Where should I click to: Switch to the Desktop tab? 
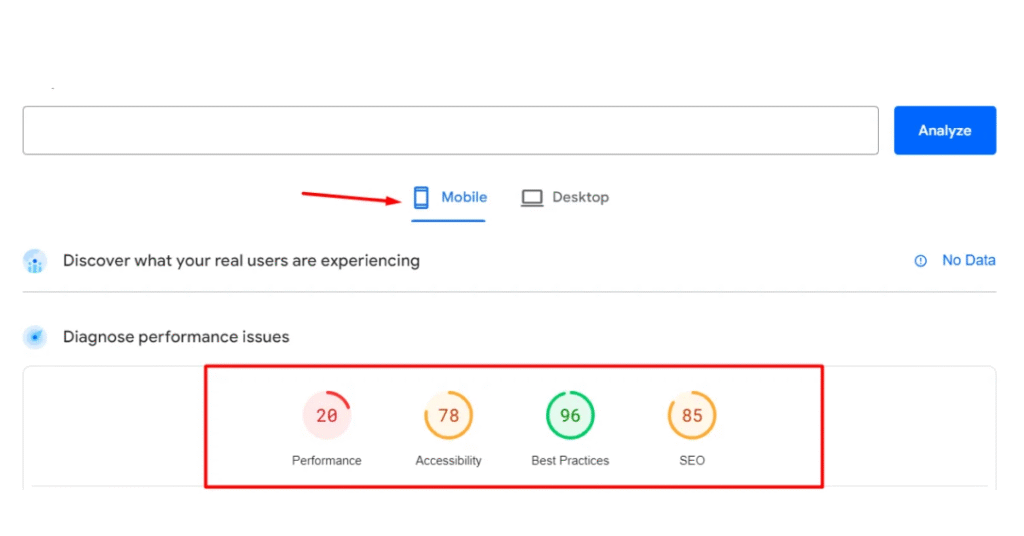coord(565,198)
